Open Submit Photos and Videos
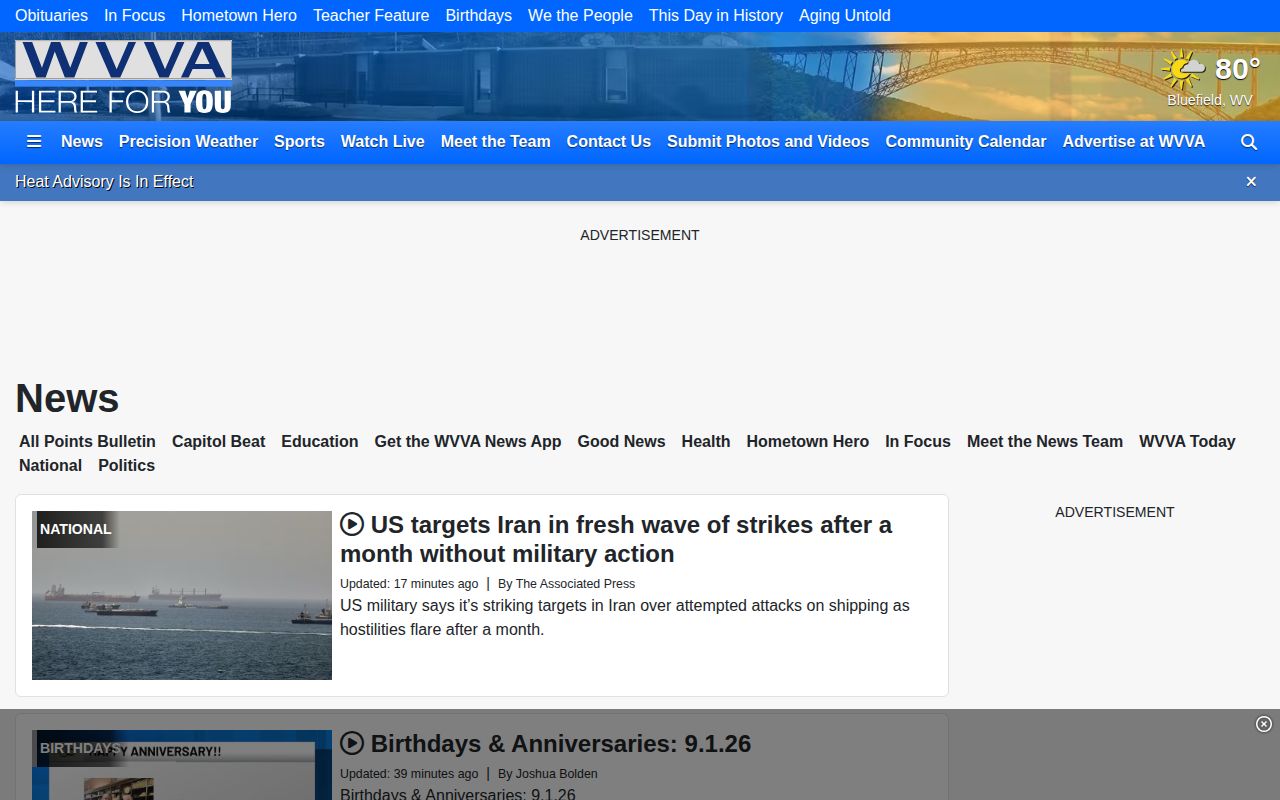 coord(768,142)
